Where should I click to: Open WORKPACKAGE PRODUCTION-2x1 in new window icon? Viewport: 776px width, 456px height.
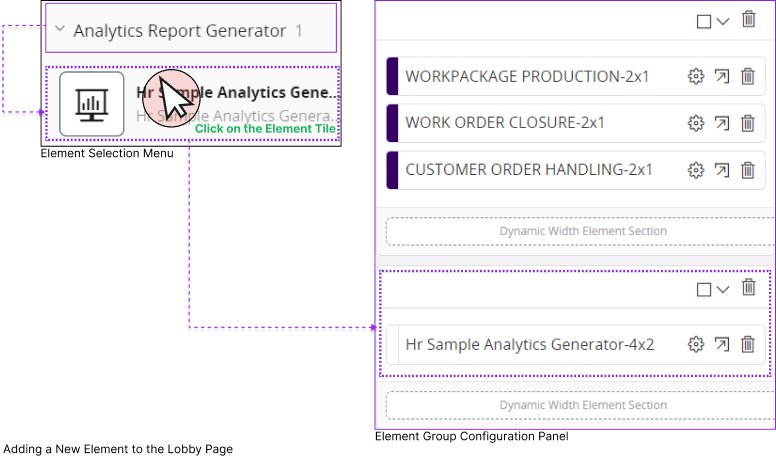point(722,77)
